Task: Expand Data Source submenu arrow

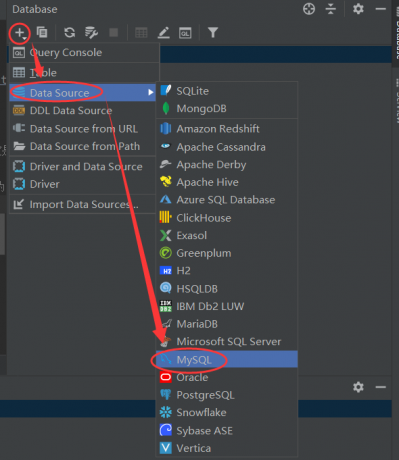Action: (x=151, y=92)
